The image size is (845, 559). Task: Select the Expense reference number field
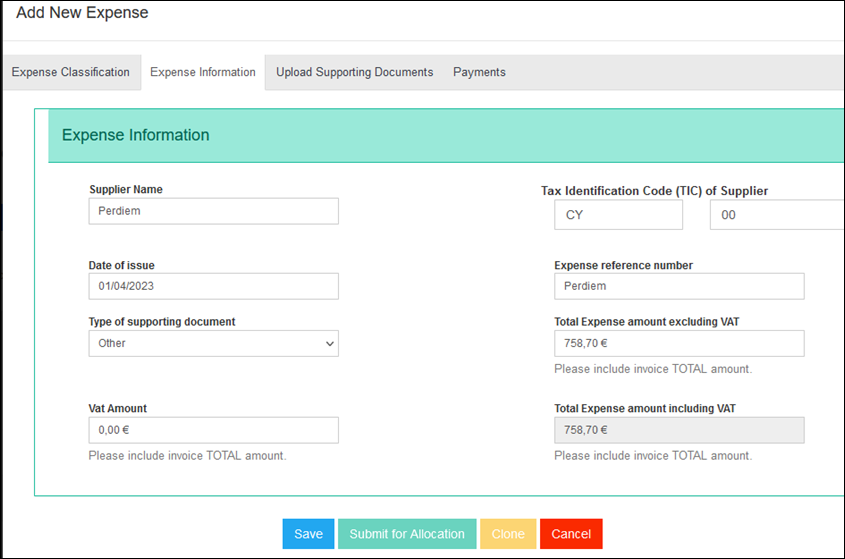pos(679,286)
